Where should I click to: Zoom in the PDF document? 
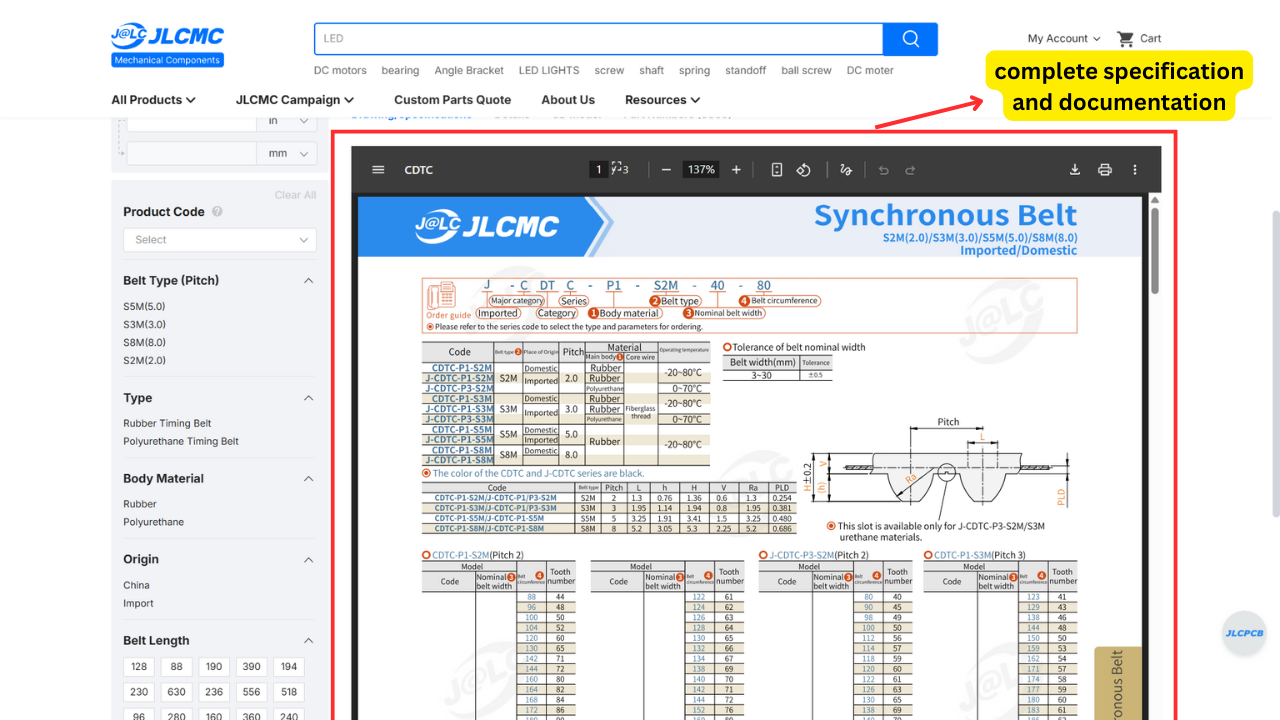pos(736,170)
